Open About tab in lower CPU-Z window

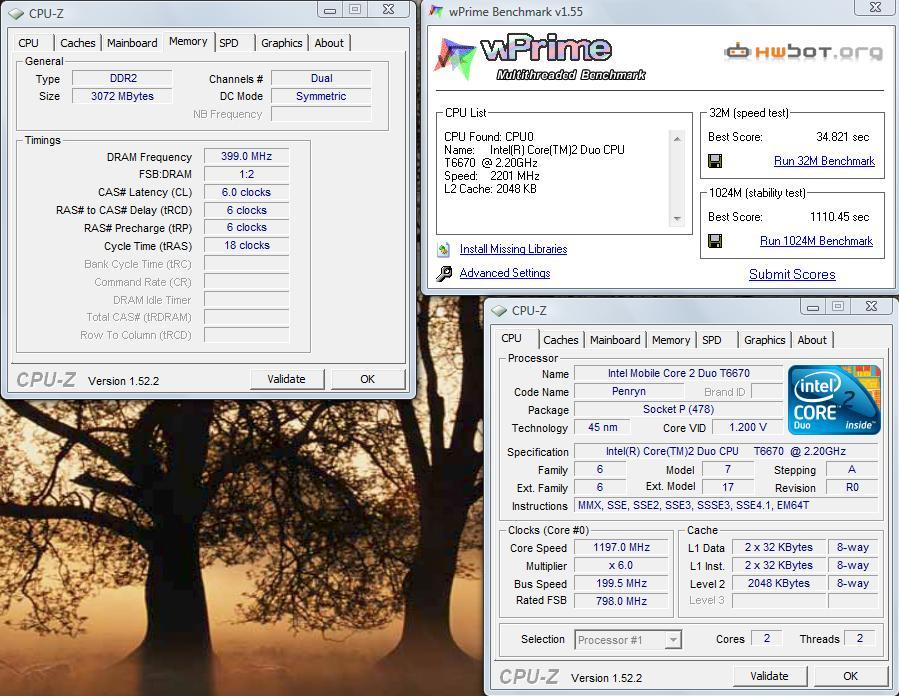coord(812,340)
